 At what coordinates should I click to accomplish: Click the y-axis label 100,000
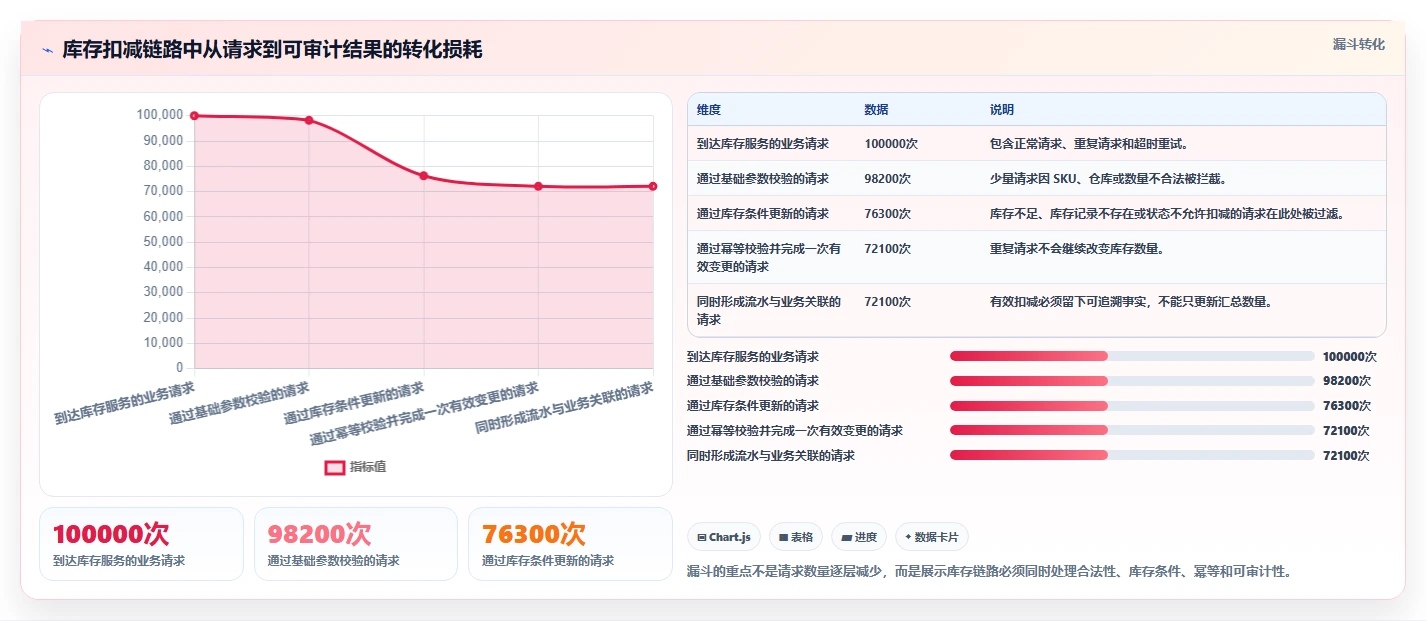[159, 115]
